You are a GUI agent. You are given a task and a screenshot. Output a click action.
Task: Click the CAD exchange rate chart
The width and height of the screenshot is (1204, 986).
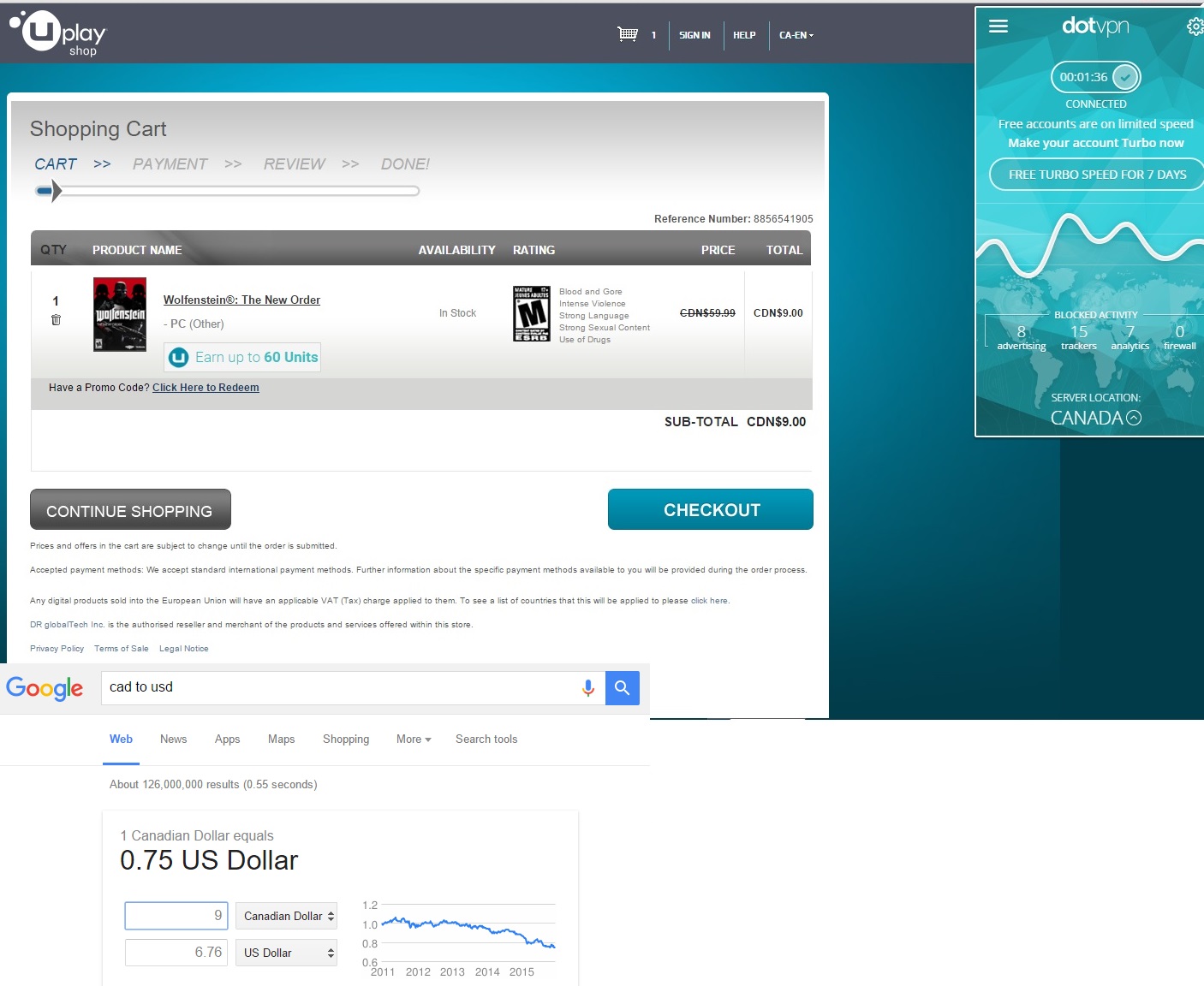[x=461, y=937]
